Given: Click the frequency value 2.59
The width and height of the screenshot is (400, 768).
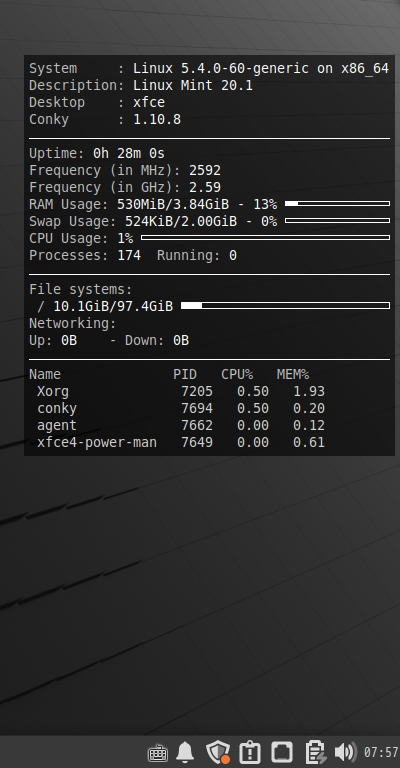Looking at the screenshot, I should (205, 188).
